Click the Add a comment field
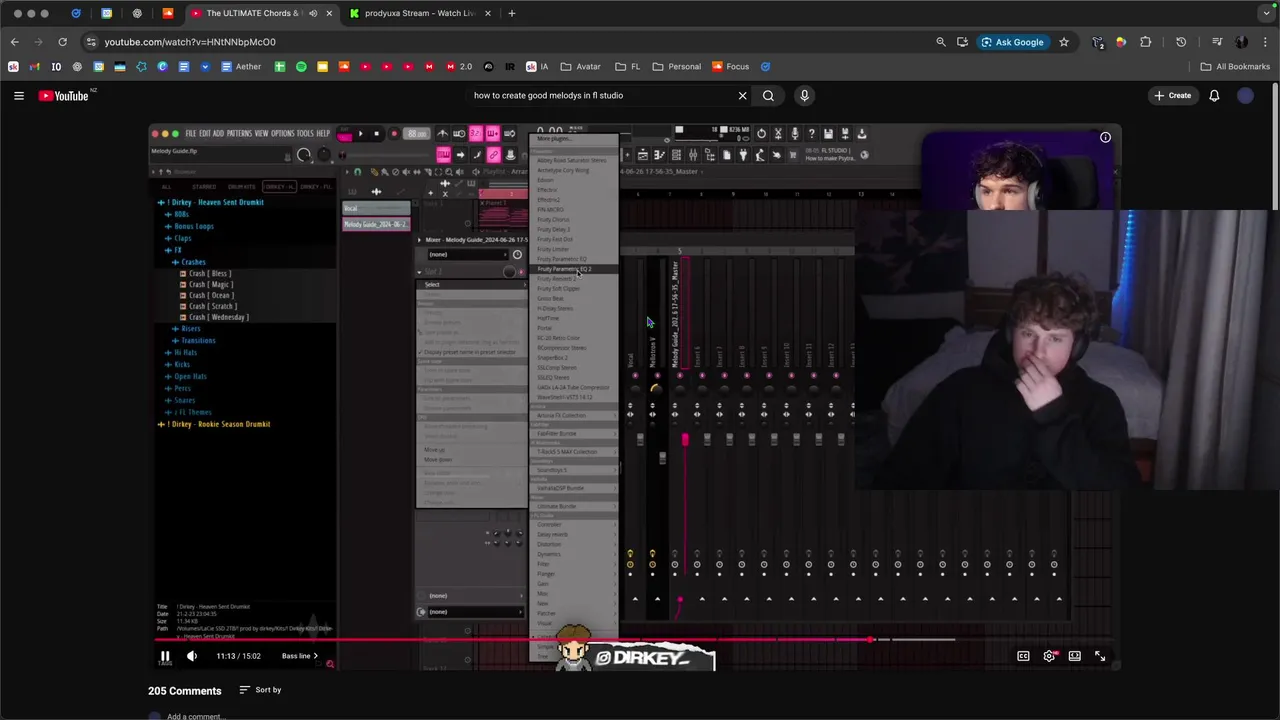Image resolution: width=1280 pixels, height=720 pixels. click(195, 716)
